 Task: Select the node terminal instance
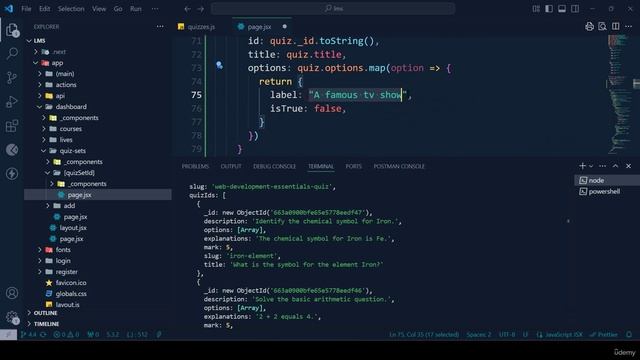tap(607, 180)
